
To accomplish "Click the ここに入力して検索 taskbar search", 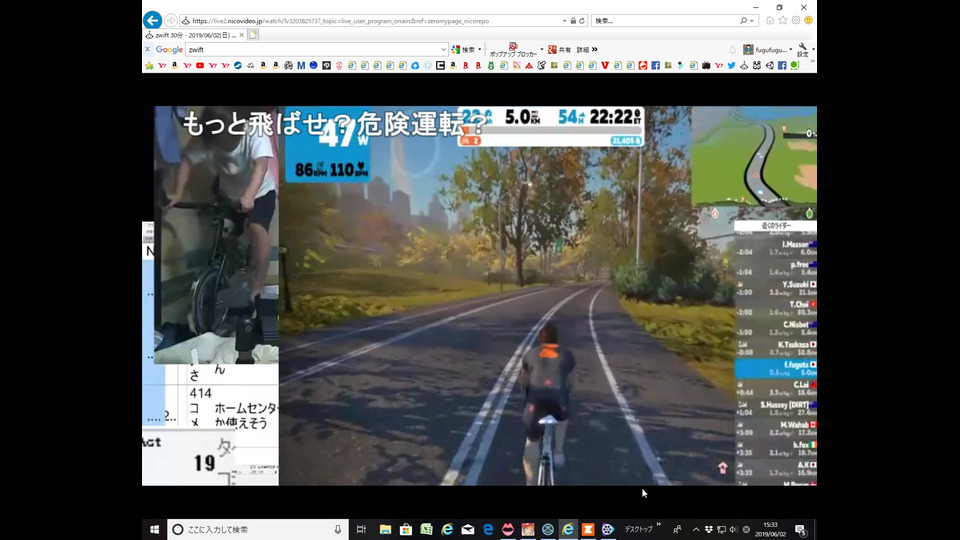I will coord(258,529).
